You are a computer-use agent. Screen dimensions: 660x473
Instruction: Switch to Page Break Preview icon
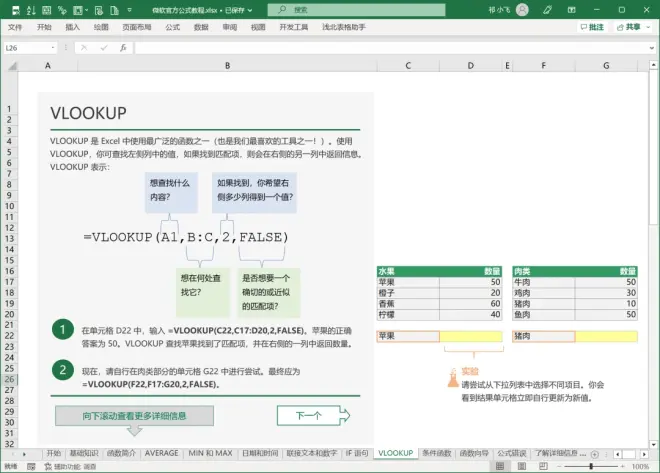point(543,466)
